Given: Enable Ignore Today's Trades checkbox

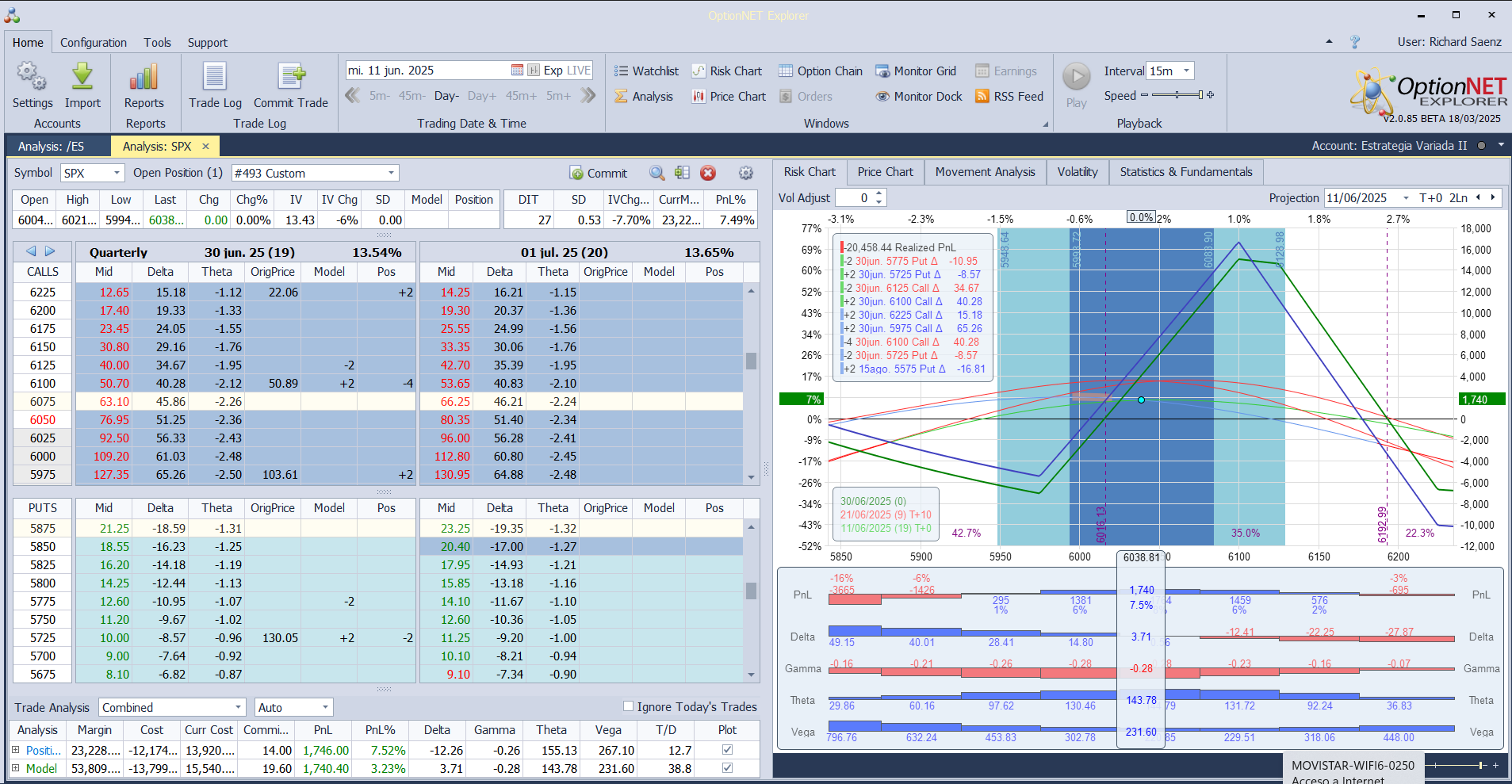Looking at the screenshot, I should [629, 706].
